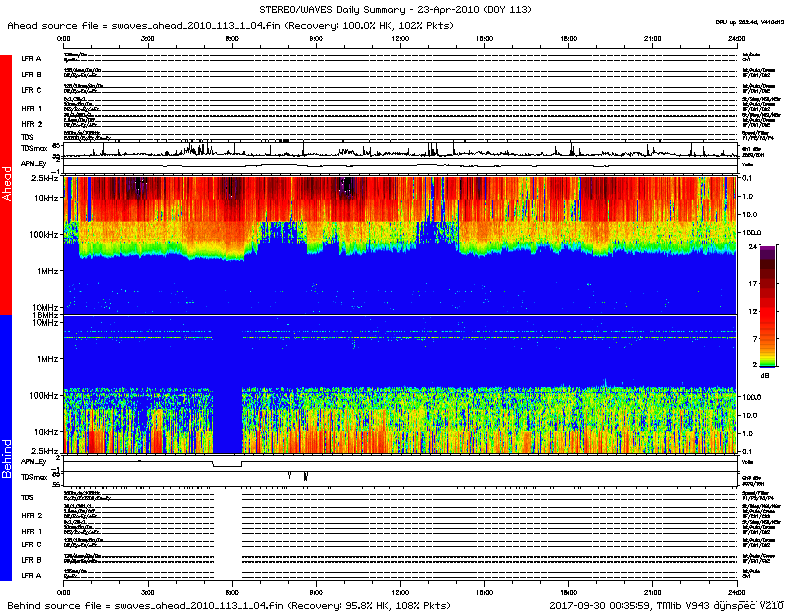The height and width of the screenshot is (612, 792).
Task: Click the TDSmax label in the Ahead panel
Action: pyautogui.click(x=34, y=148)
